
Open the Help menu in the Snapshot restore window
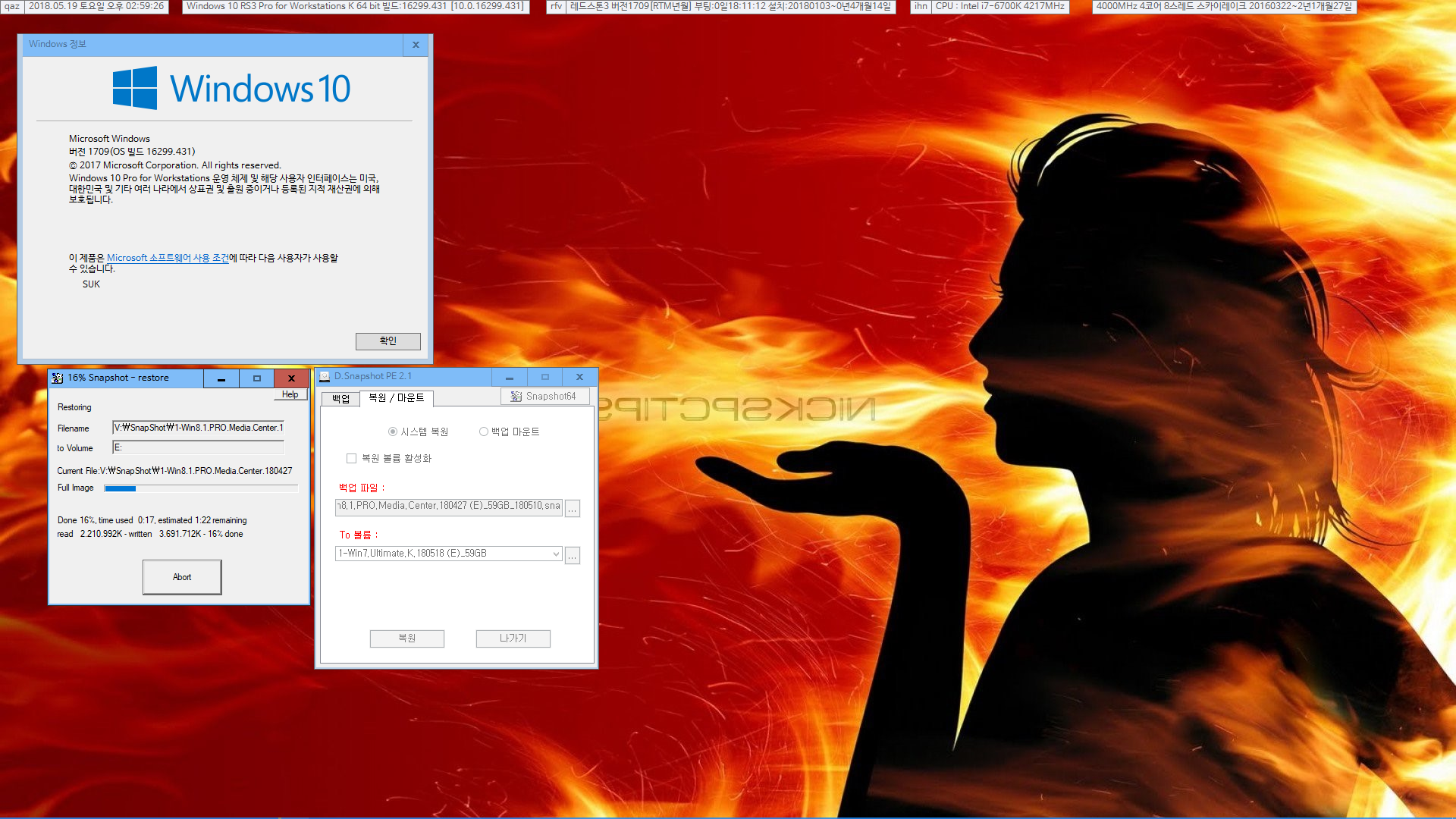pyautogui.click(x=290, y=394)
